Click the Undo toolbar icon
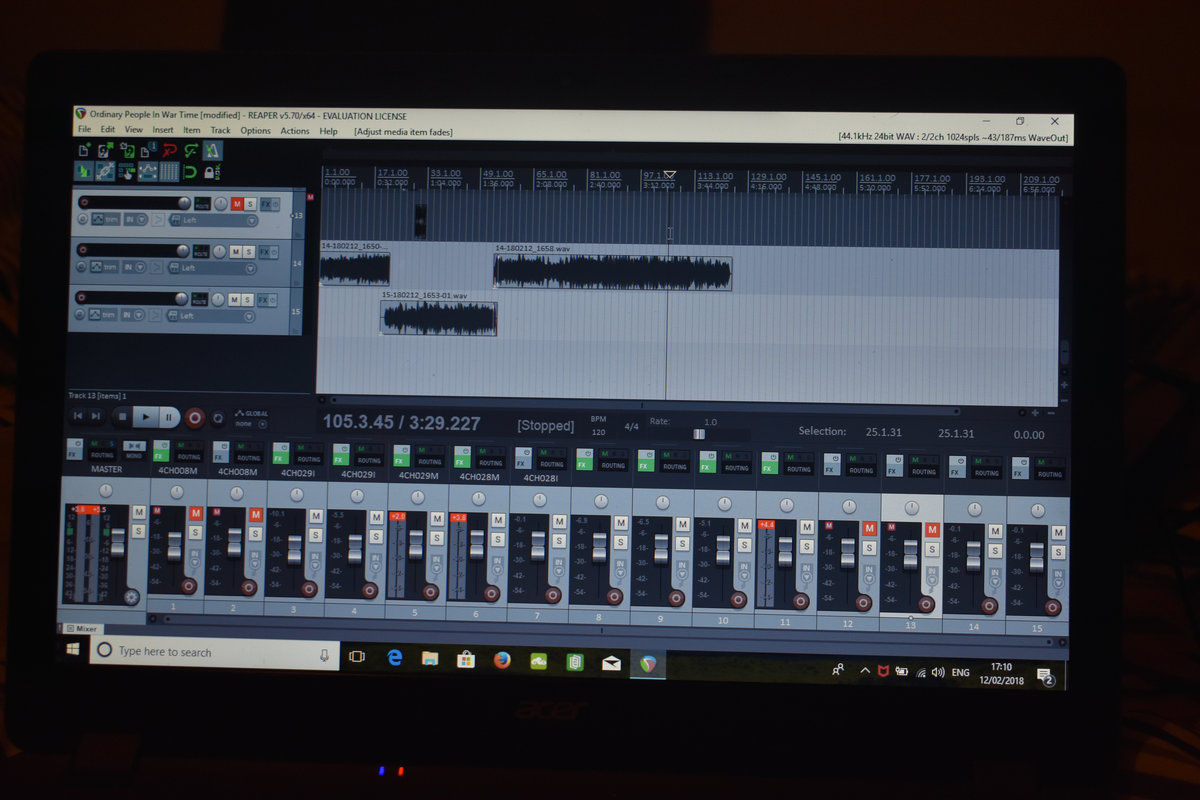The image size is (1200, 800). [x=169, y=151]
